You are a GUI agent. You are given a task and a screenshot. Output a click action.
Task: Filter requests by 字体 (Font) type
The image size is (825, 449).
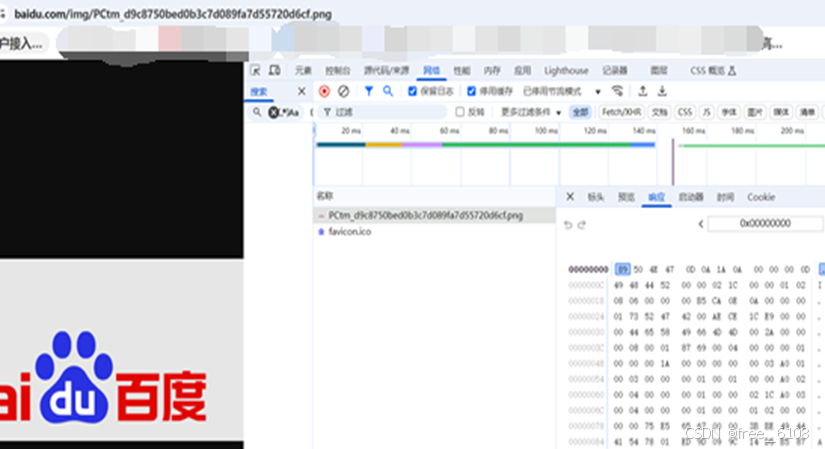(x=729, y=112)
